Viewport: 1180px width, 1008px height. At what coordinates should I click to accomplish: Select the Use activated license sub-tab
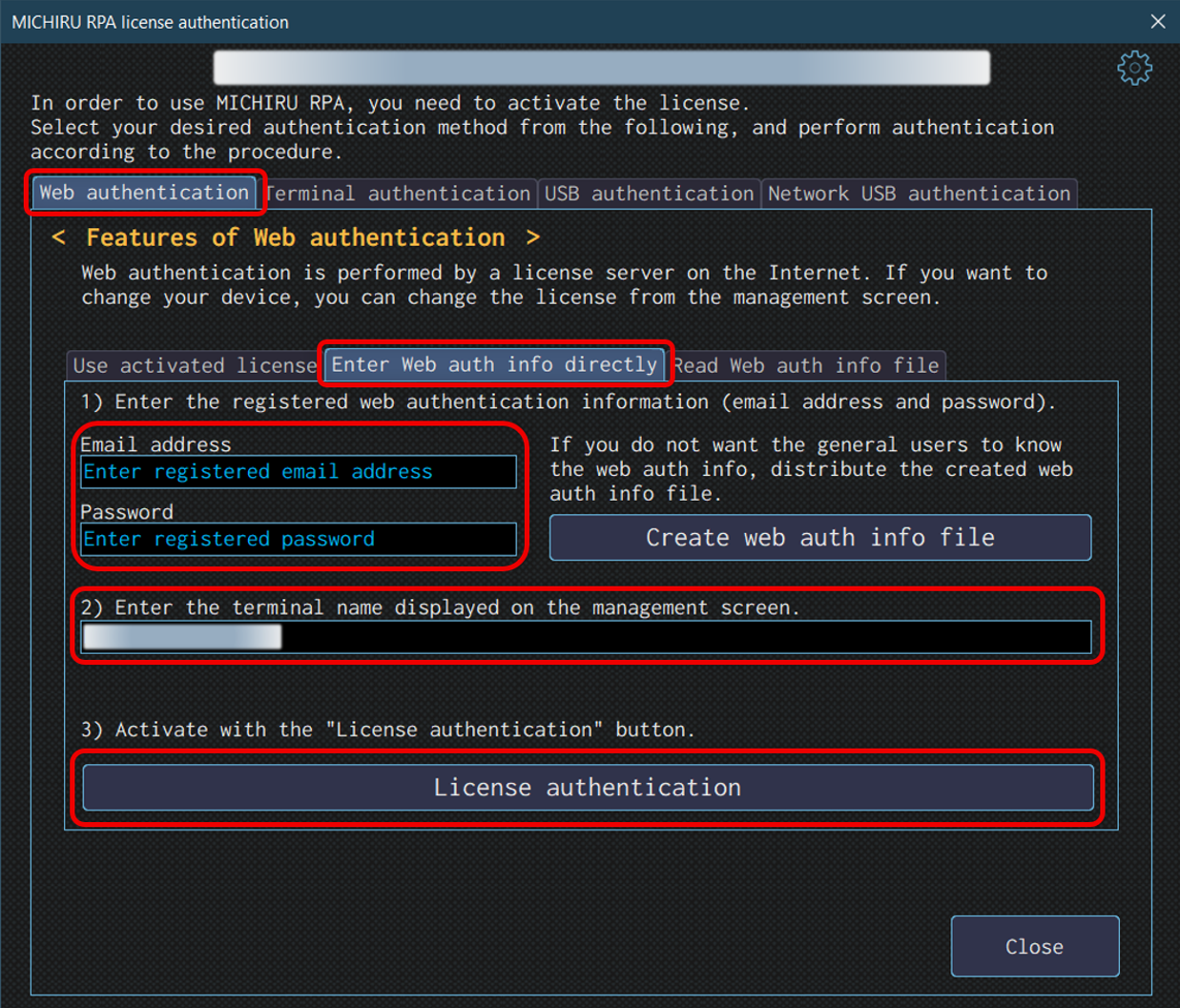195,365
